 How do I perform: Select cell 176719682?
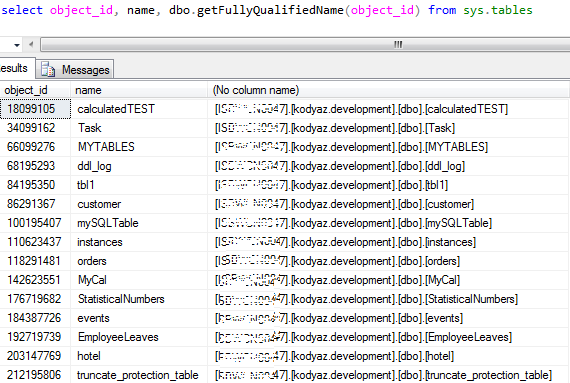coord(35,299)
